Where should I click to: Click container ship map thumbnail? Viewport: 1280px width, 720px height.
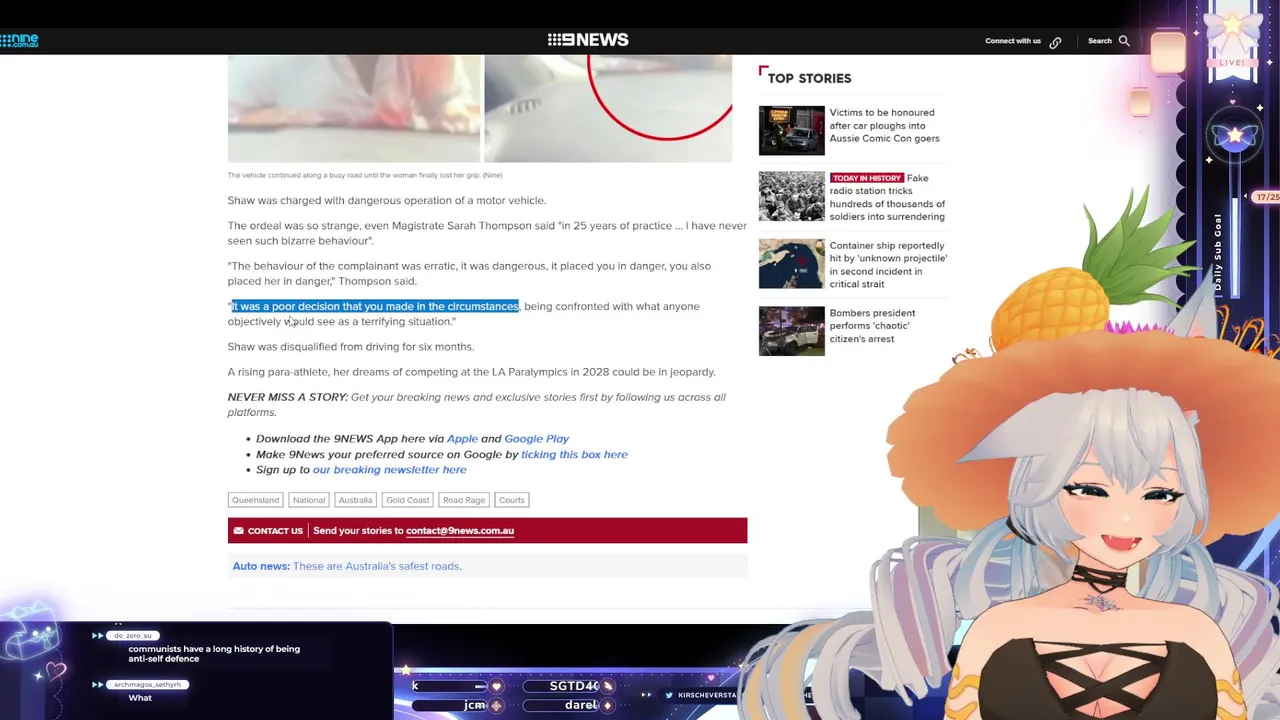coord(791,263)
